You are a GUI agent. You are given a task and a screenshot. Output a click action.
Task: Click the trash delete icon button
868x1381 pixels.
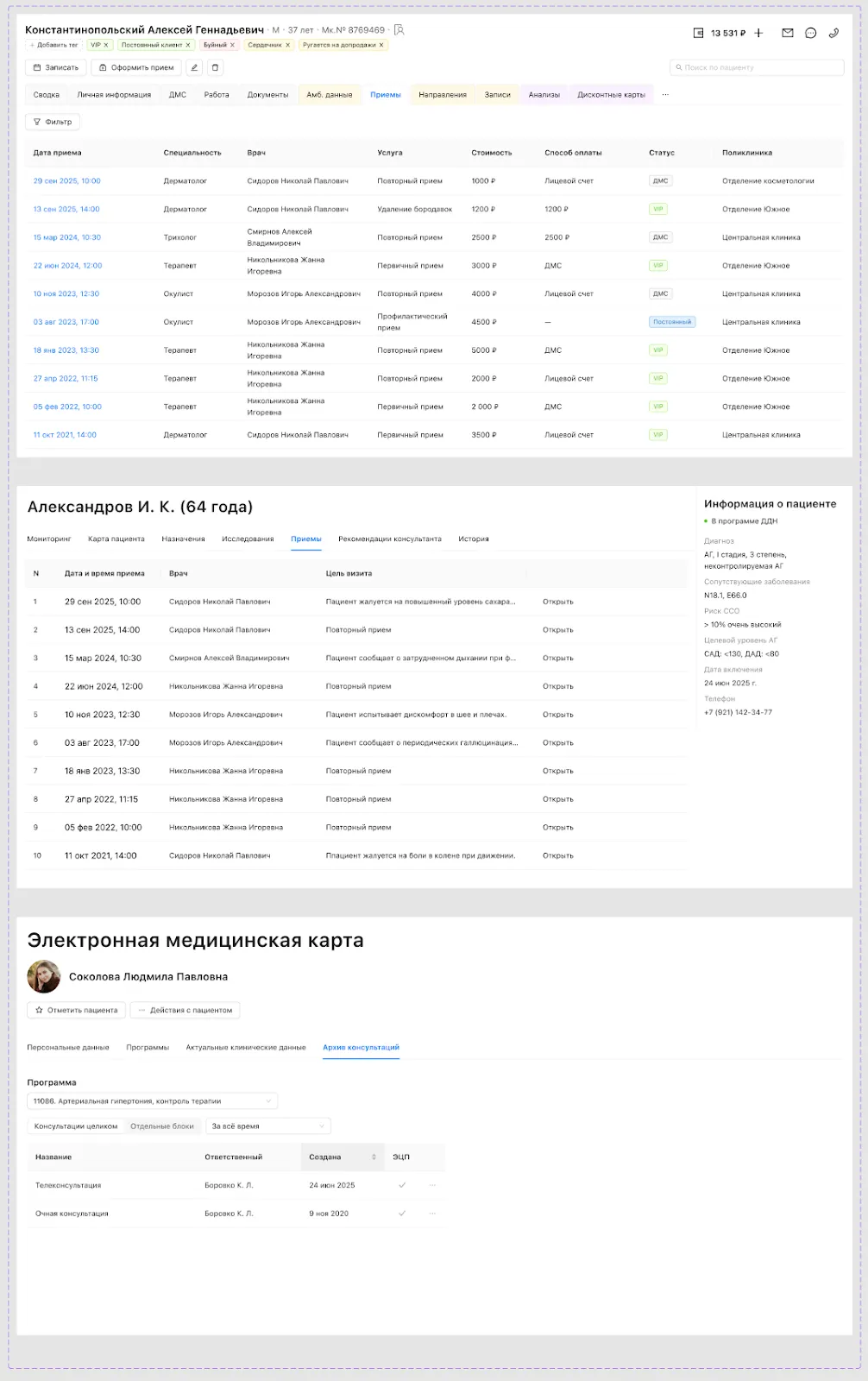click(x=216, y=67)
